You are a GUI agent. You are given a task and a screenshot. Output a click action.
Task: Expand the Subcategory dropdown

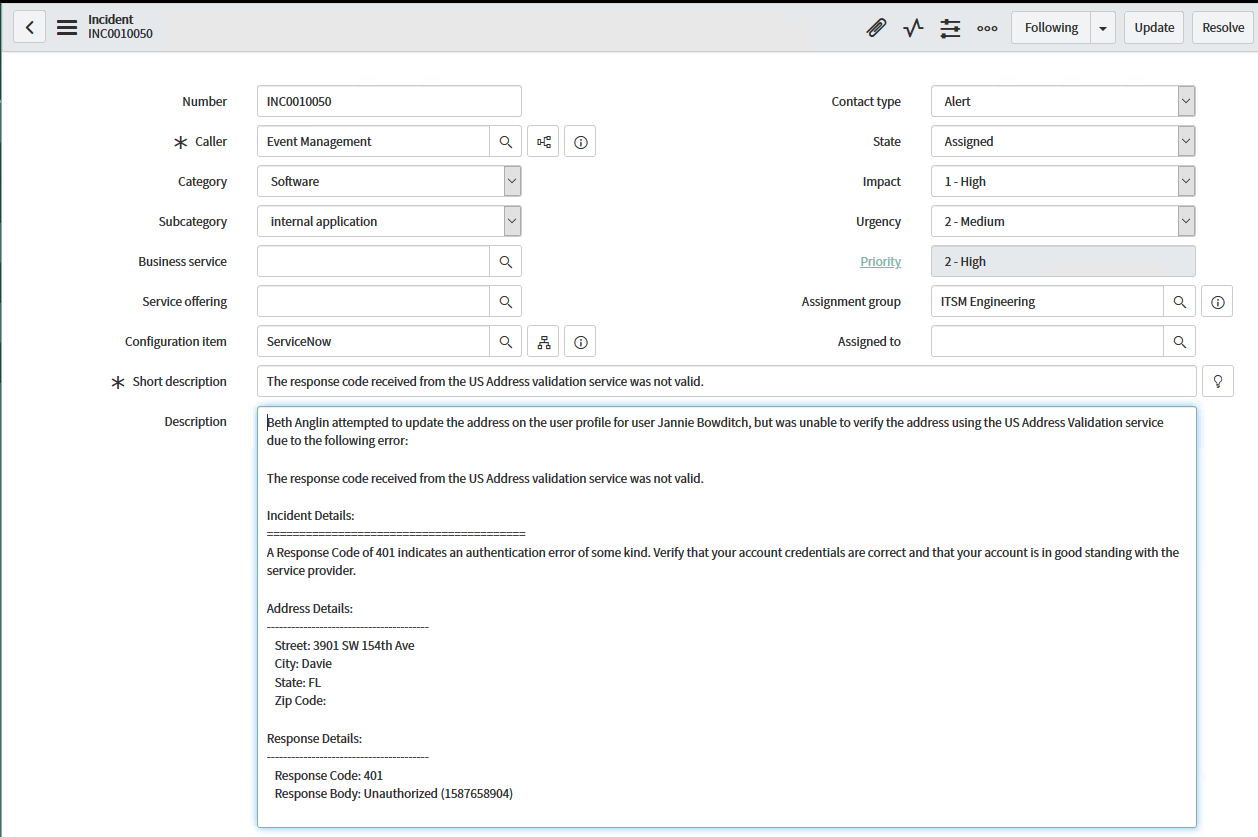tap(511, 221)
